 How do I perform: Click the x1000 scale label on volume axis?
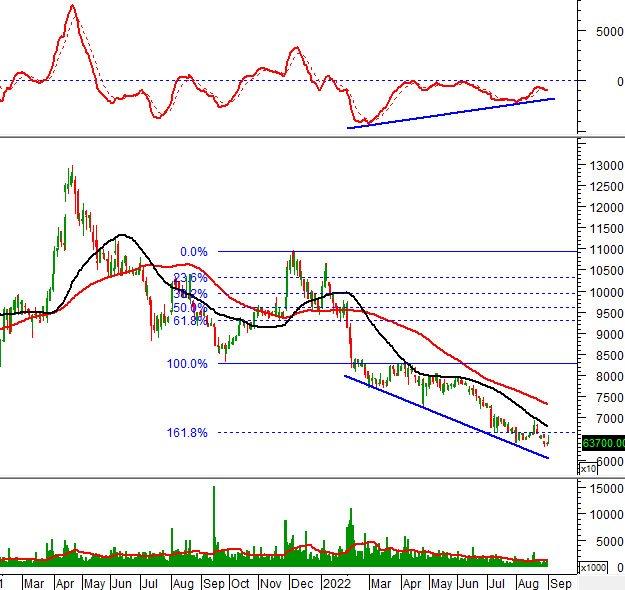592,567
